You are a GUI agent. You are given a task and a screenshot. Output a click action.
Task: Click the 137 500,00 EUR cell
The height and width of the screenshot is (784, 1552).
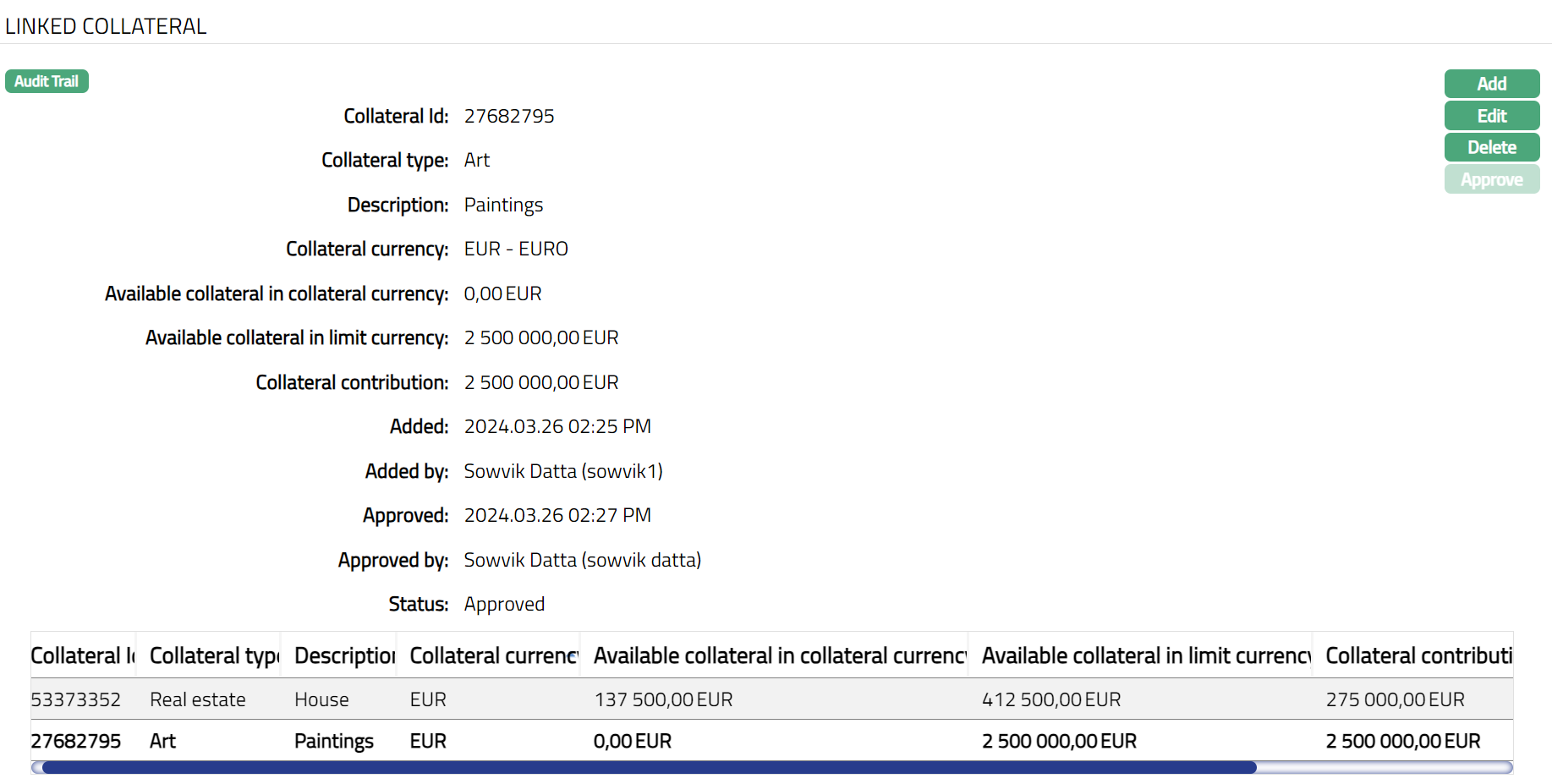(x=663, y=699)
